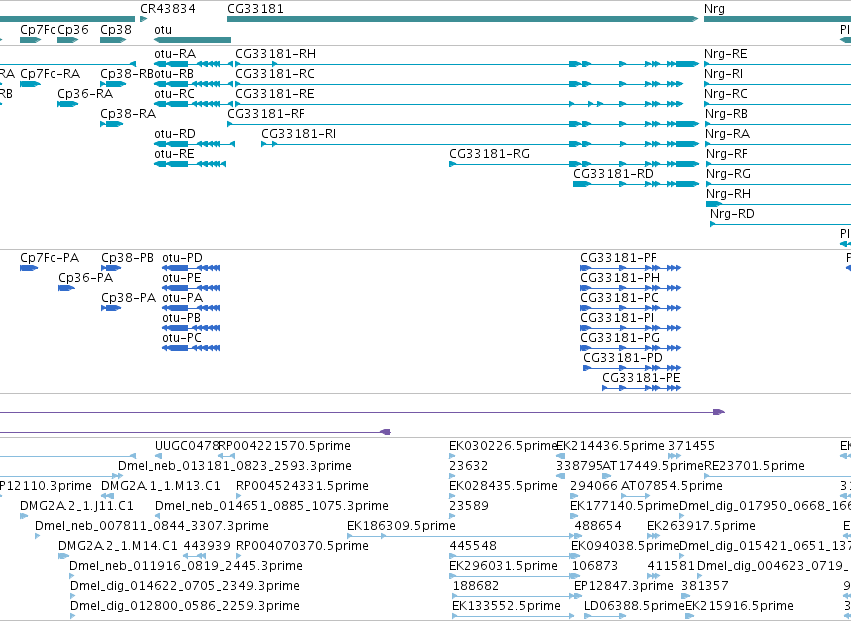Click protein CG33181-PG
The width and height of the screenshot is (851, 621).
tap(620, 338)
